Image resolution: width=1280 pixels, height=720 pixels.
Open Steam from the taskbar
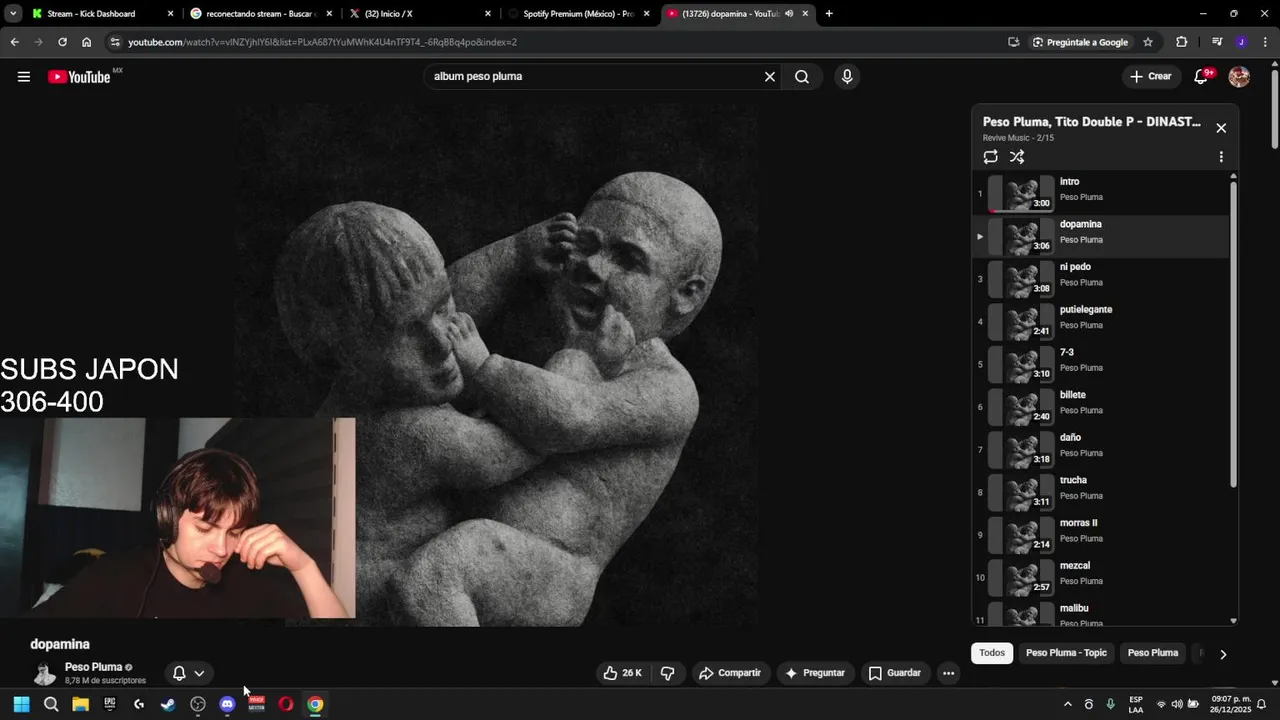[168, 704]
